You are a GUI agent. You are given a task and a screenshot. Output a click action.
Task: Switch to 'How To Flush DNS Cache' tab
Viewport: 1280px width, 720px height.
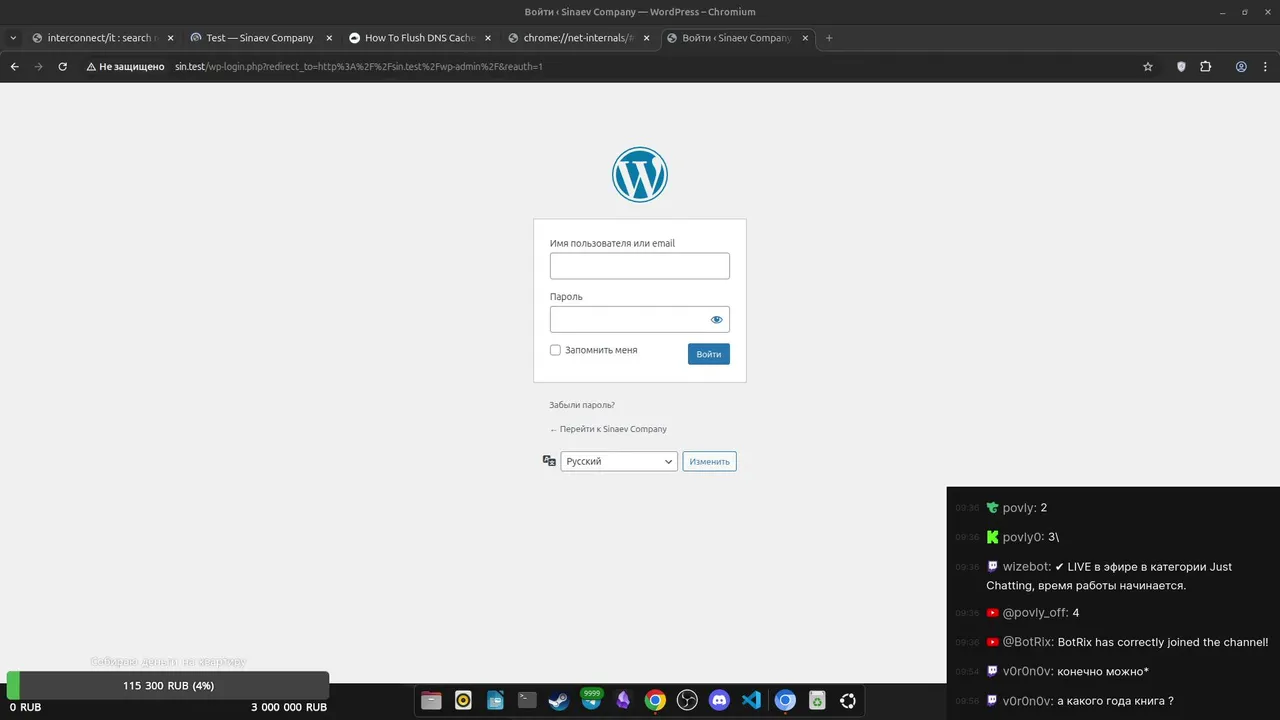419,38
